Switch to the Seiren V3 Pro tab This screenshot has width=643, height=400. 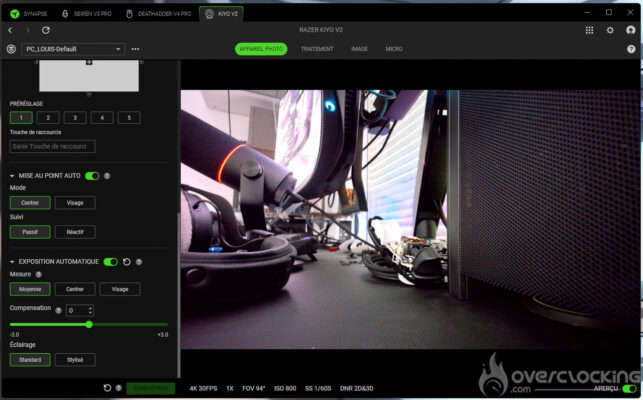pos(87,14)
